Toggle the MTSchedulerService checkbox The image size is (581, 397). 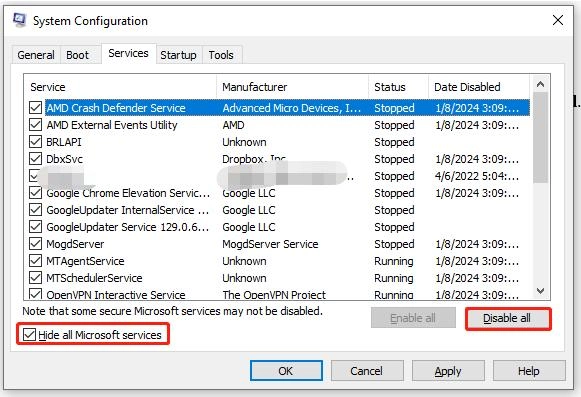36,278
